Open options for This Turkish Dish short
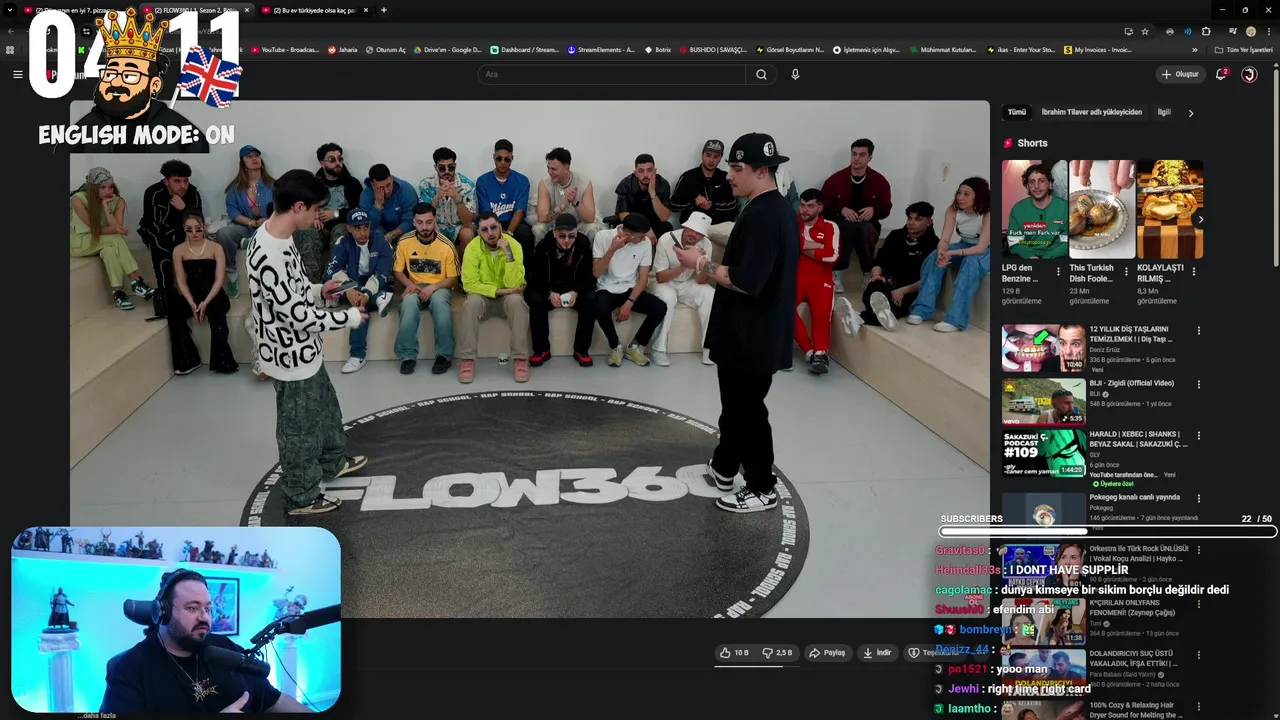 click(x=1127, y=271)
